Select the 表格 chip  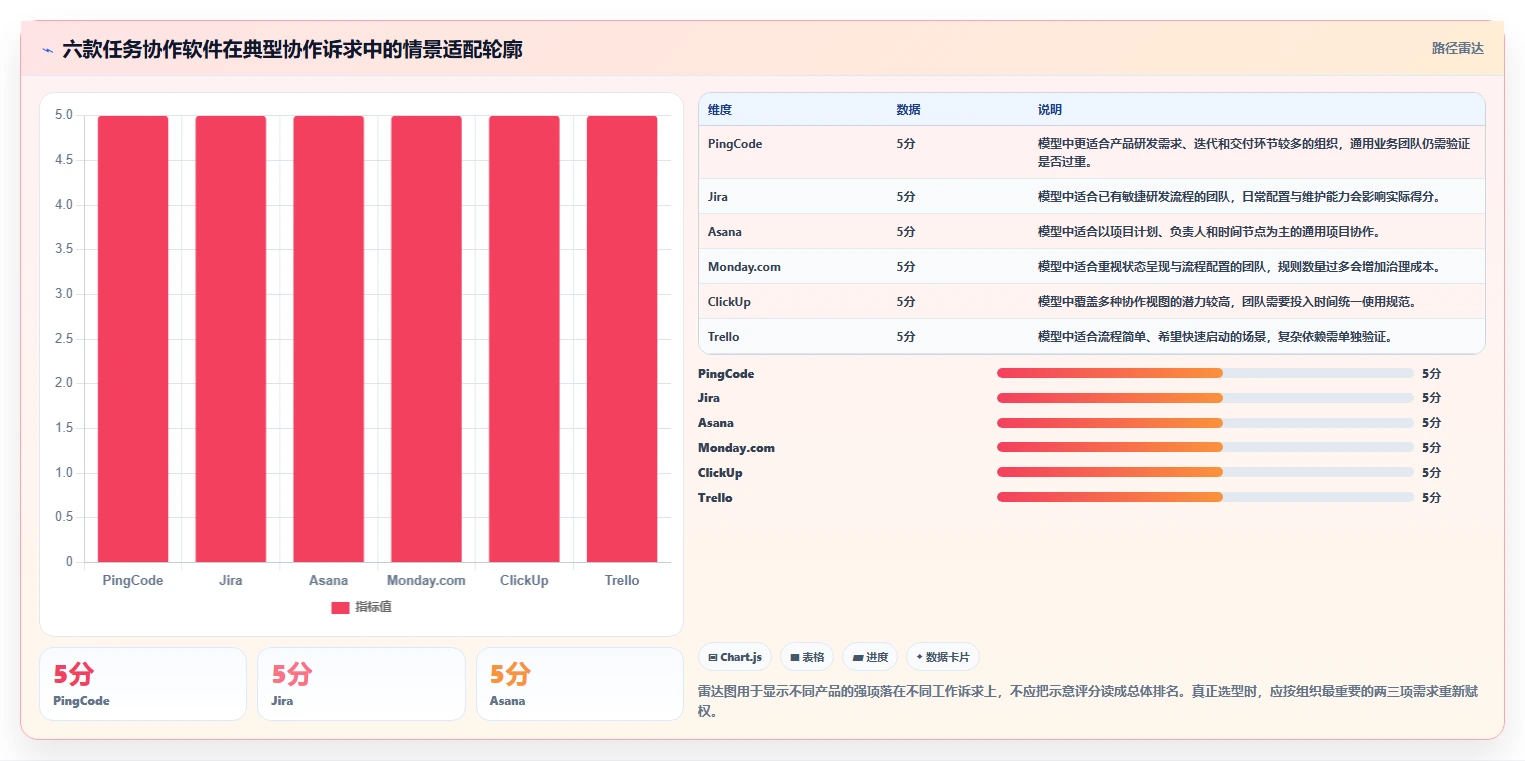(x=807, y=657)
